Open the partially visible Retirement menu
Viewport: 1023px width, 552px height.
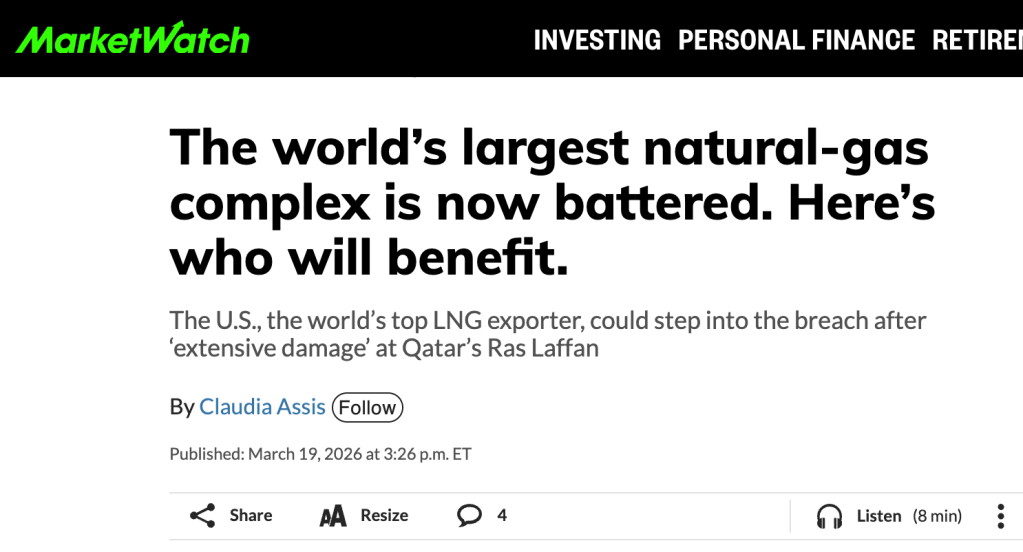(977, 40)
